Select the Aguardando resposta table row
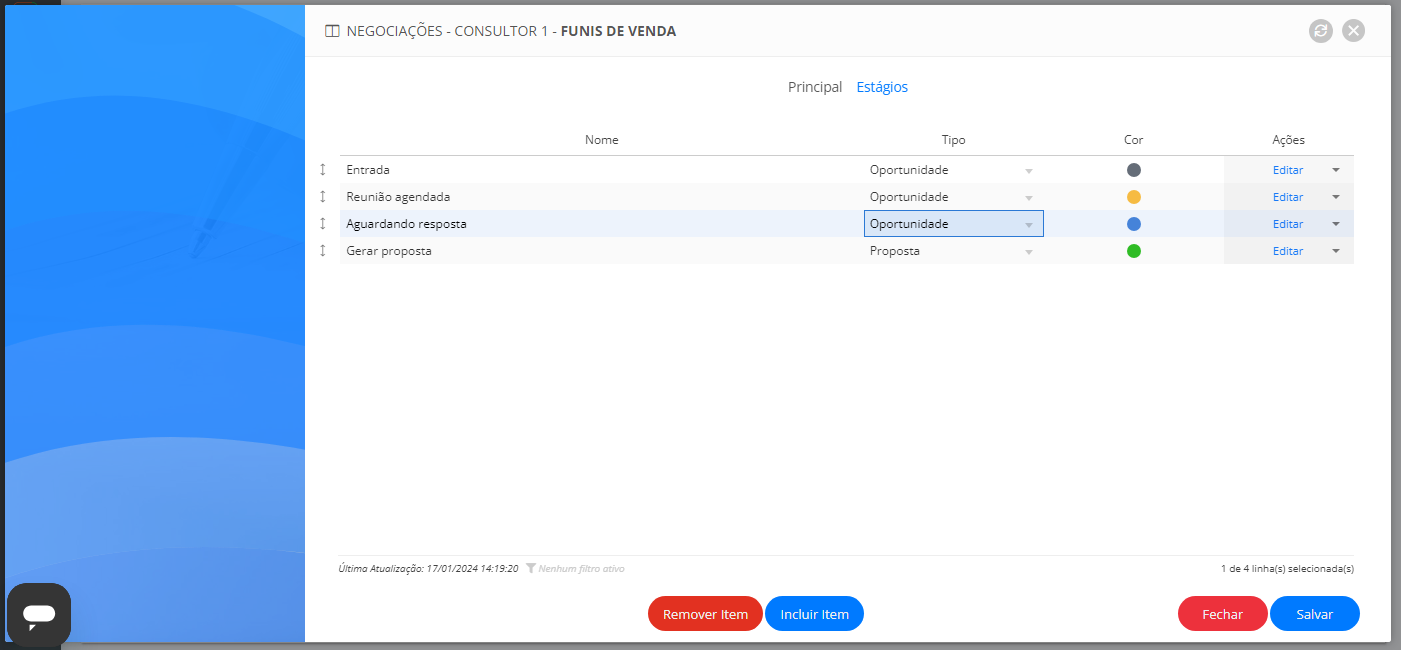The width and height of the screenshot is (1401, 650). coord(600,223)
